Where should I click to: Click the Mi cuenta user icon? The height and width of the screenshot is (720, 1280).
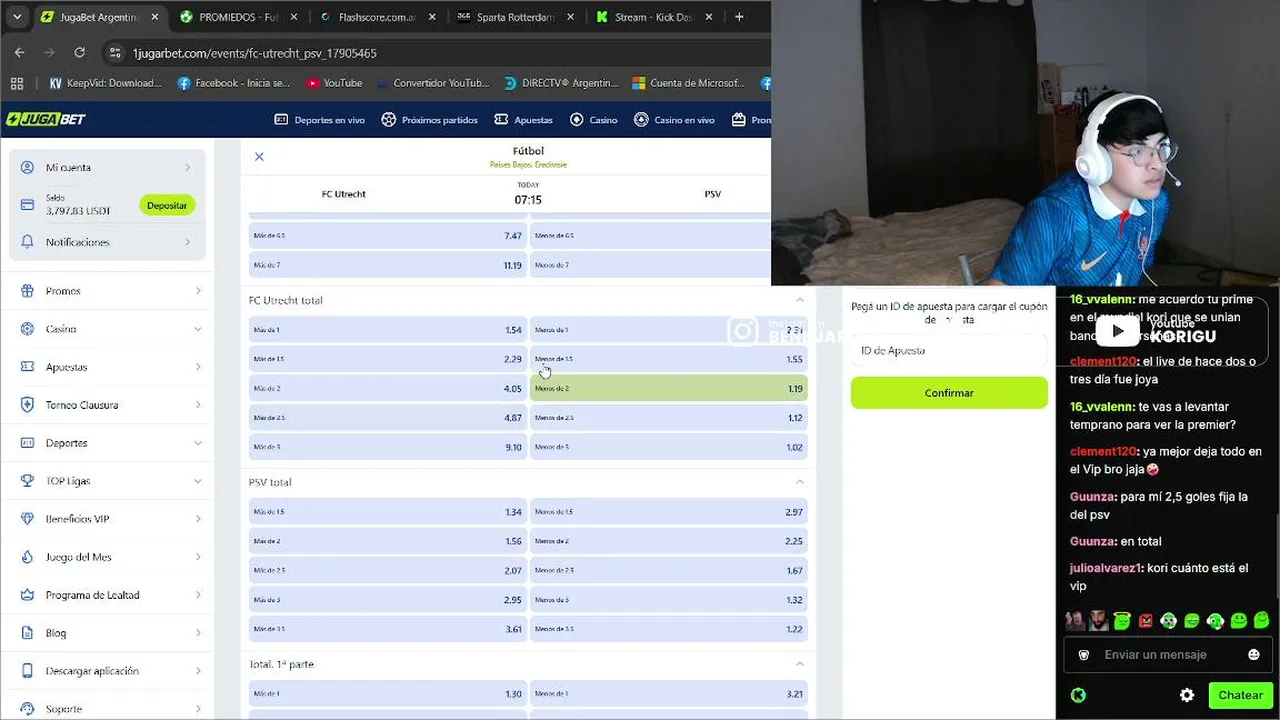click(27, 167)
